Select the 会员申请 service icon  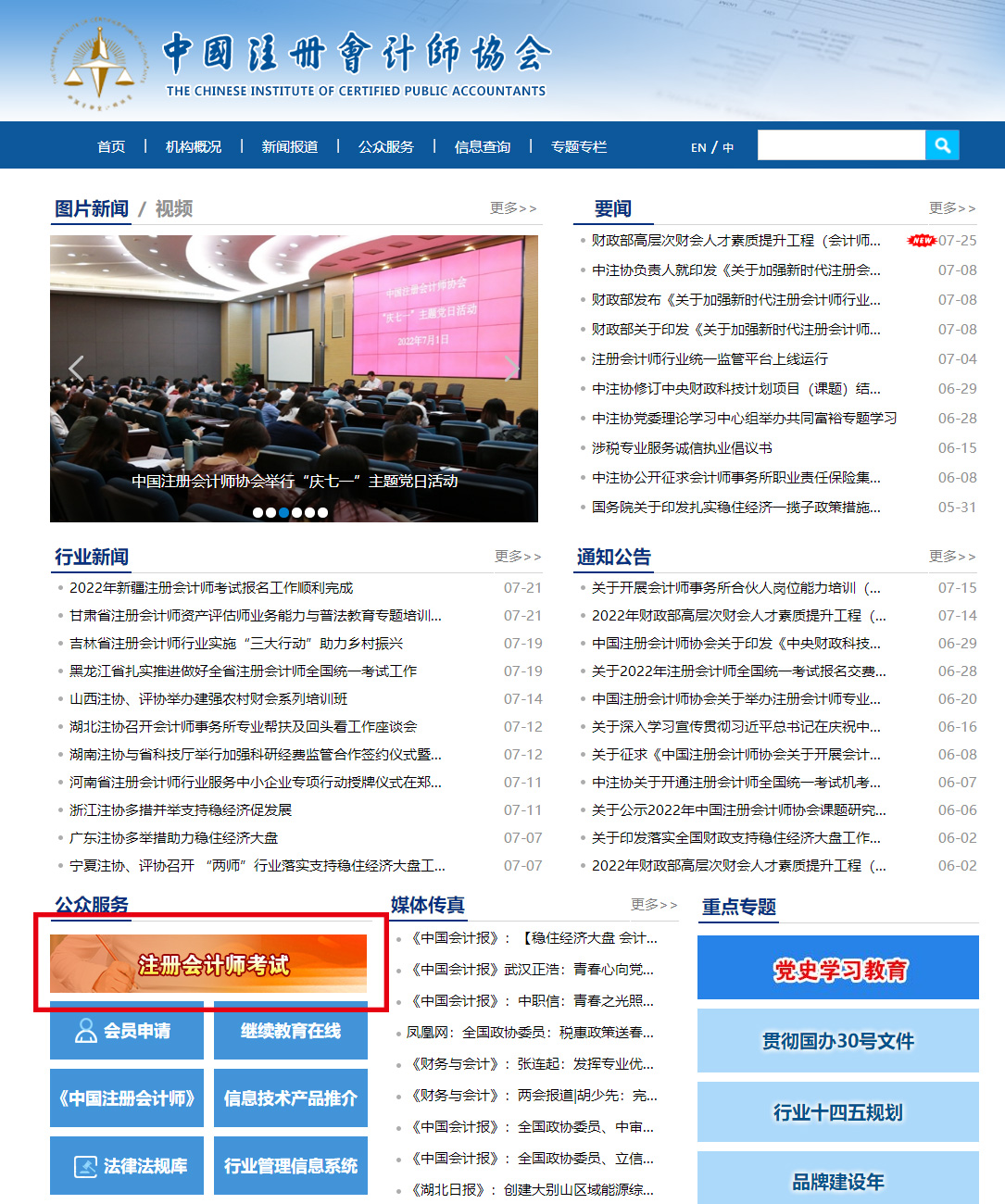click(126, 1031)
